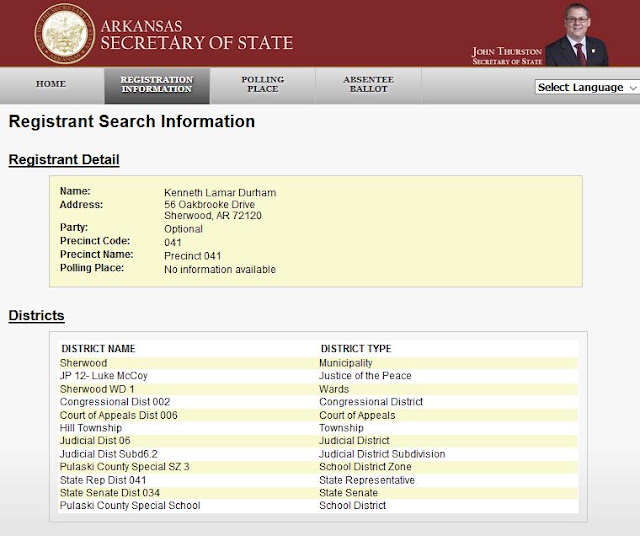Open the Select Language dropdown

tap(587, 87)
